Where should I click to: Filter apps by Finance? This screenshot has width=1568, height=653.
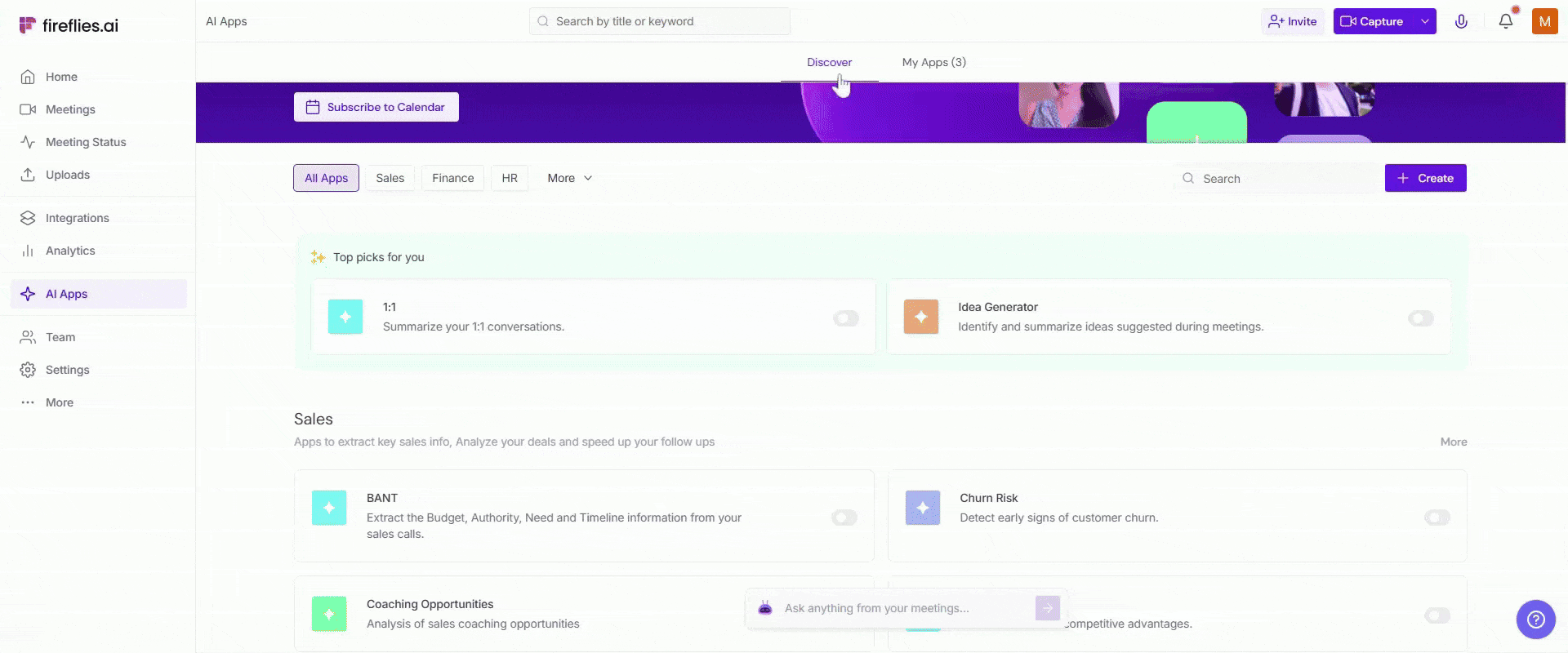(x=452, y=178)
